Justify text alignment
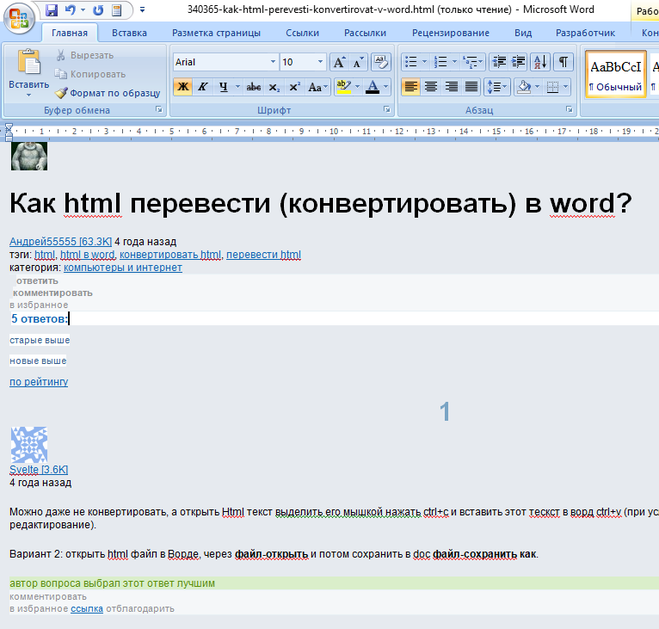 [x=471, y=87]
